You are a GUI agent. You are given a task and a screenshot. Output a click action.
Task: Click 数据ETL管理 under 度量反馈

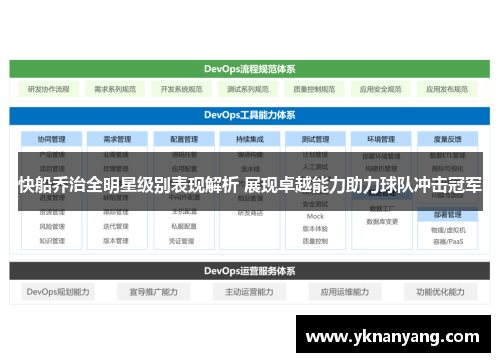click(447, 155)
